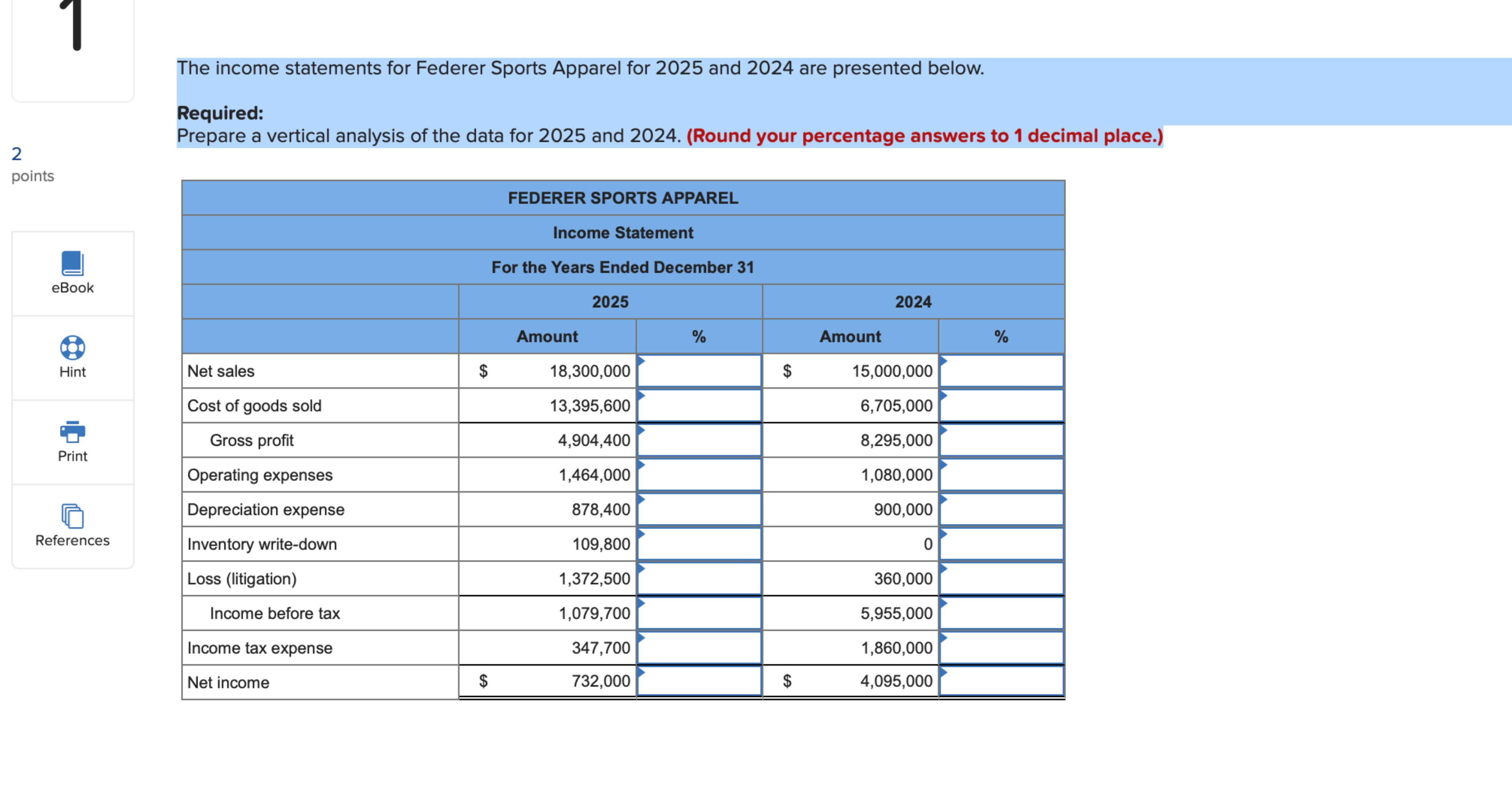Click the Print printer icon
The image size is (1512, 791).
pos(72,432)
